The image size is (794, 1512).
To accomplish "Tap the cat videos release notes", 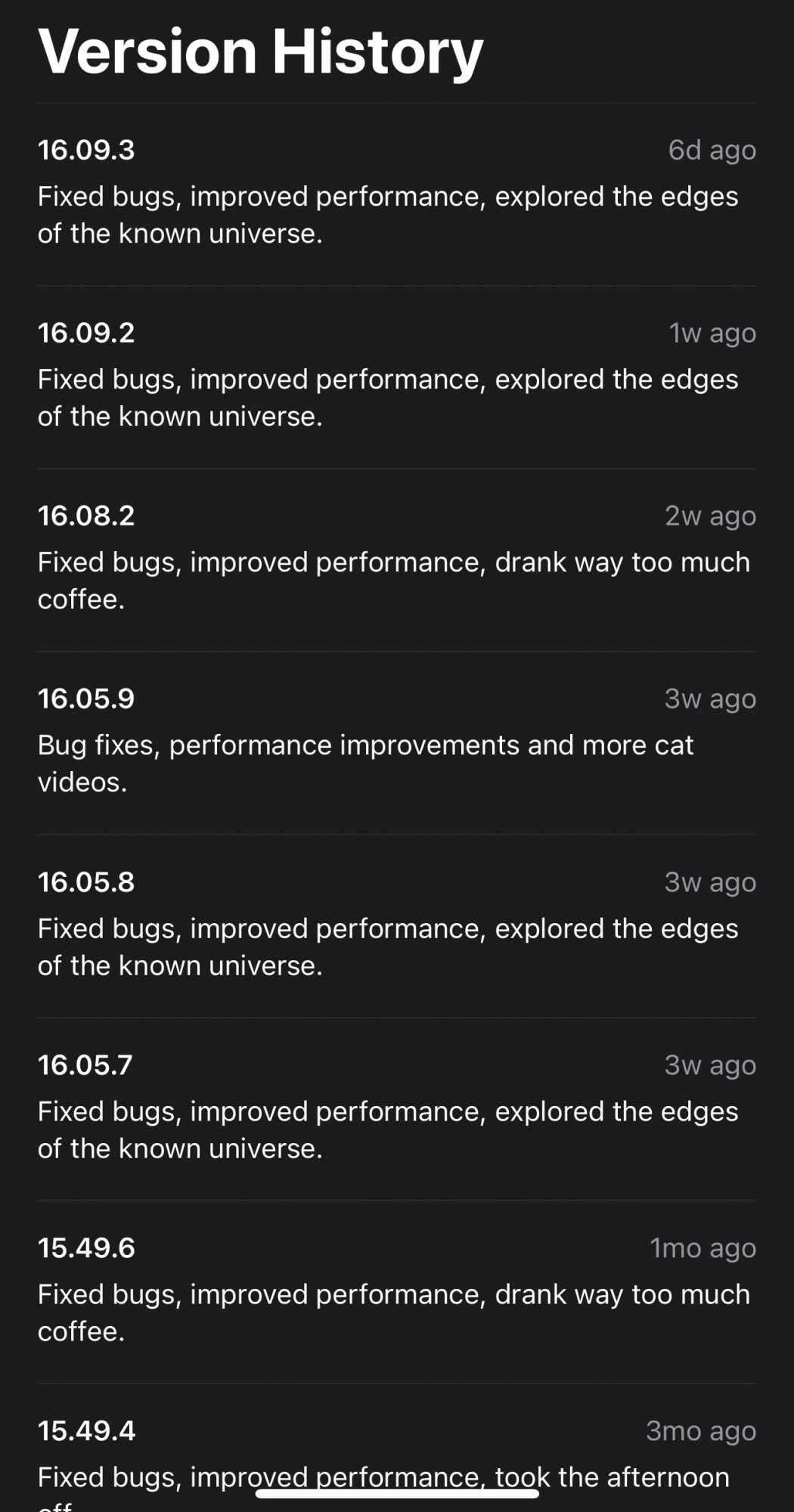I will (x=365, y=764).
